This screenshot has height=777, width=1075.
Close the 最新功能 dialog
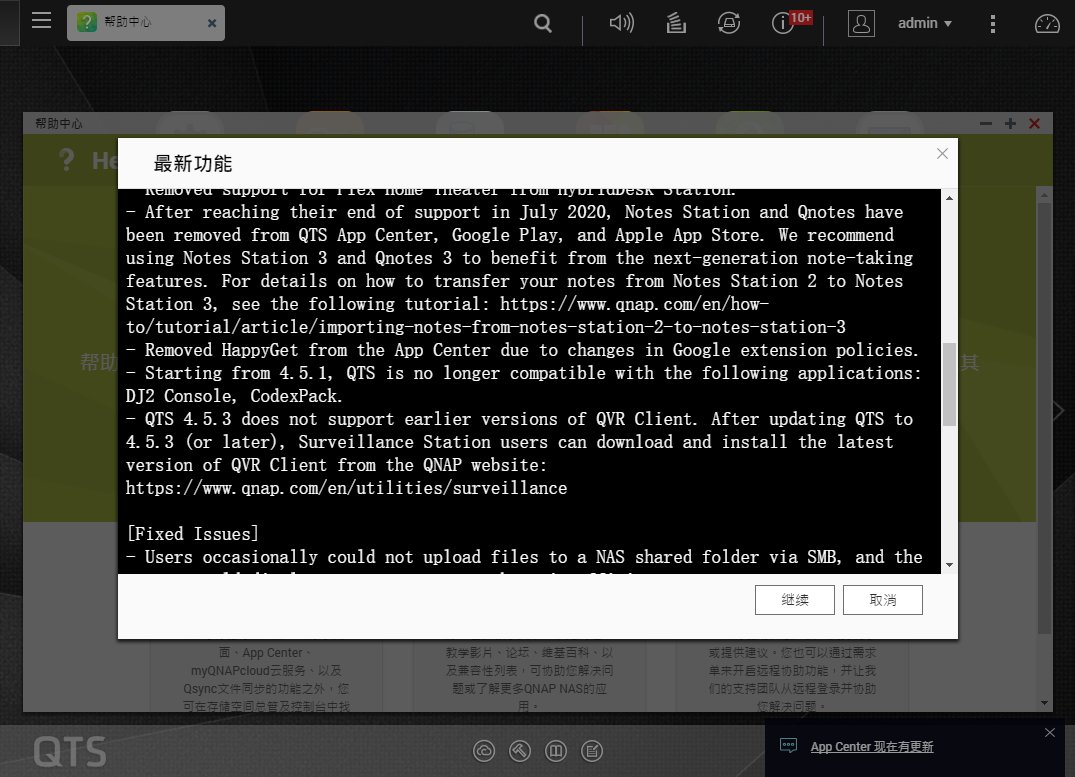tap(943, 154)
